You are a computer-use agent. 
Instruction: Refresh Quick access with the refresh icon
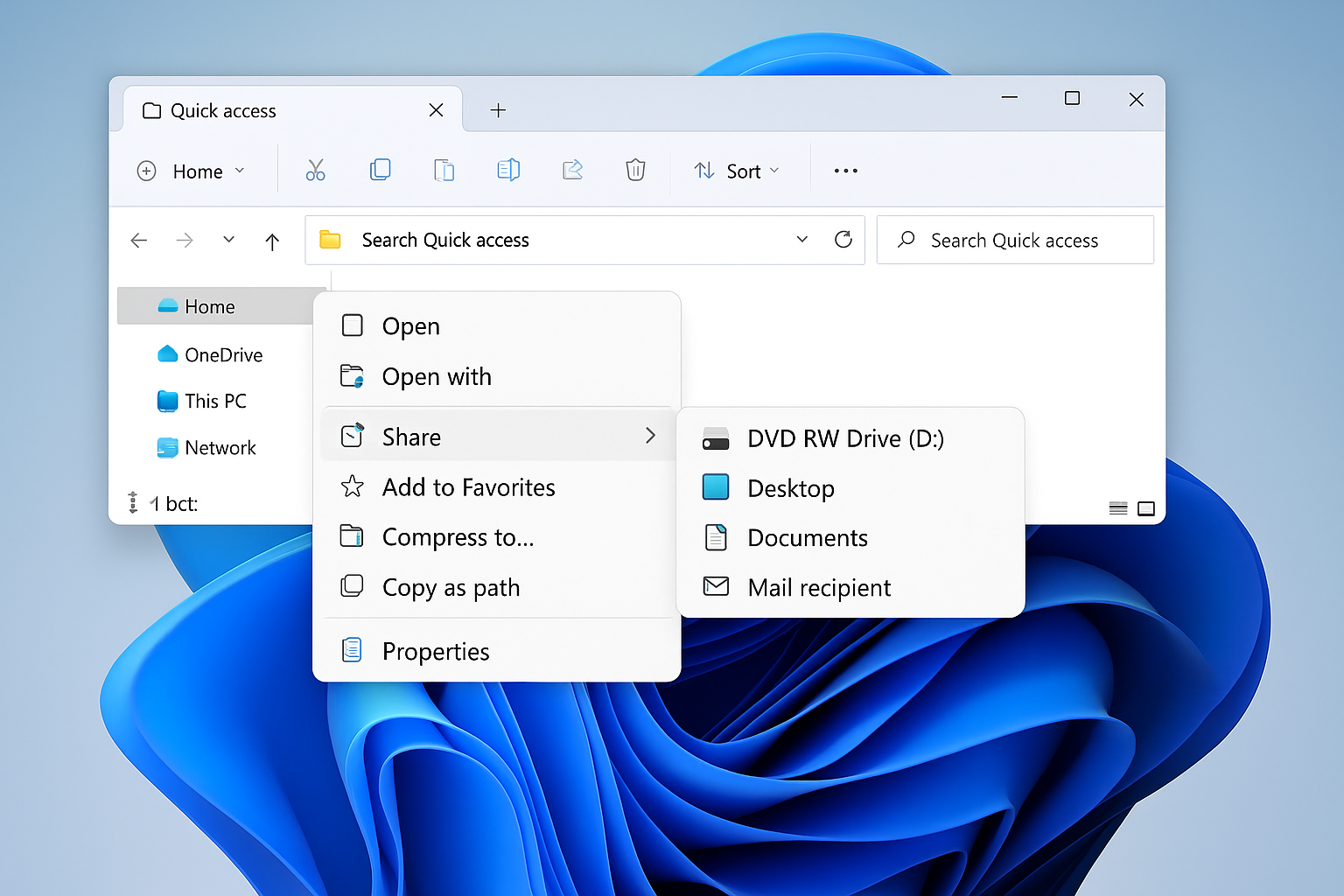click(843, 239)
